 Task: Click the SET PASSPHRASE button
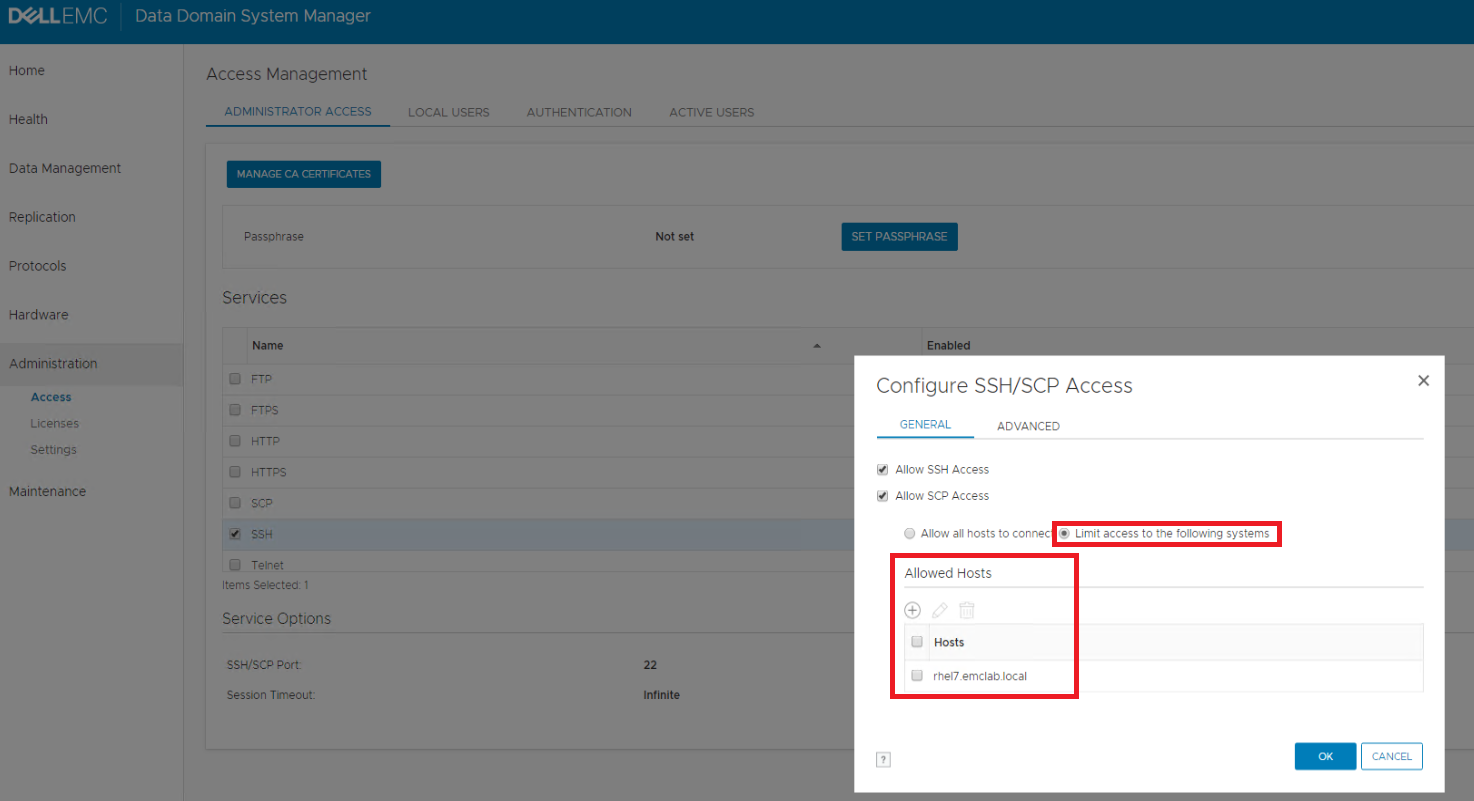(898, 236)
